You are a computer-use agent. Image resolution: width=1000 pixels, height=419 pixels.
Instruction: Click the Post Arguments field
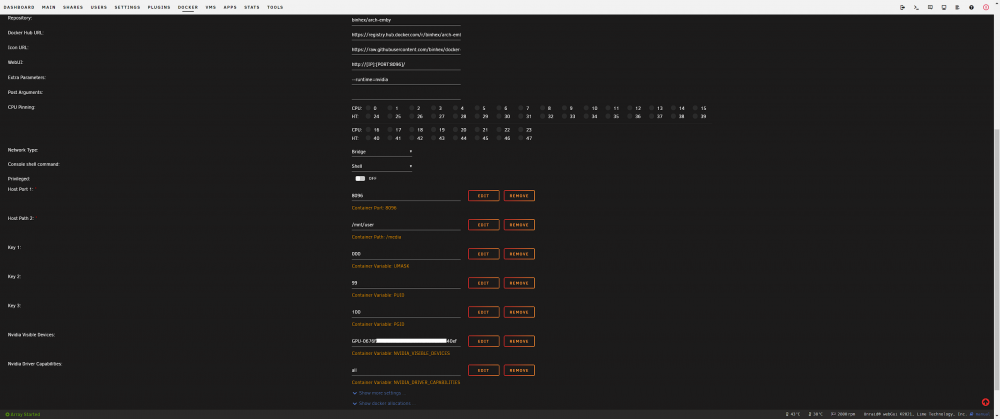coord(406,94)
